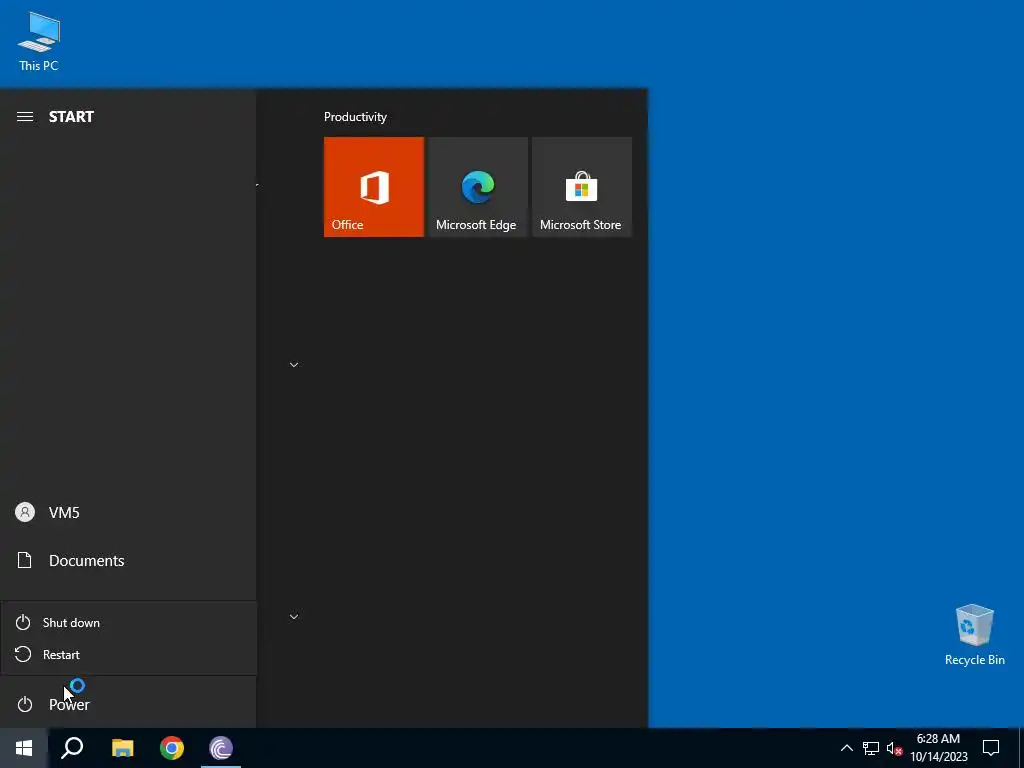Open Documents from Start sidebar
The image size is (1024, 768).
click(128, 560)
